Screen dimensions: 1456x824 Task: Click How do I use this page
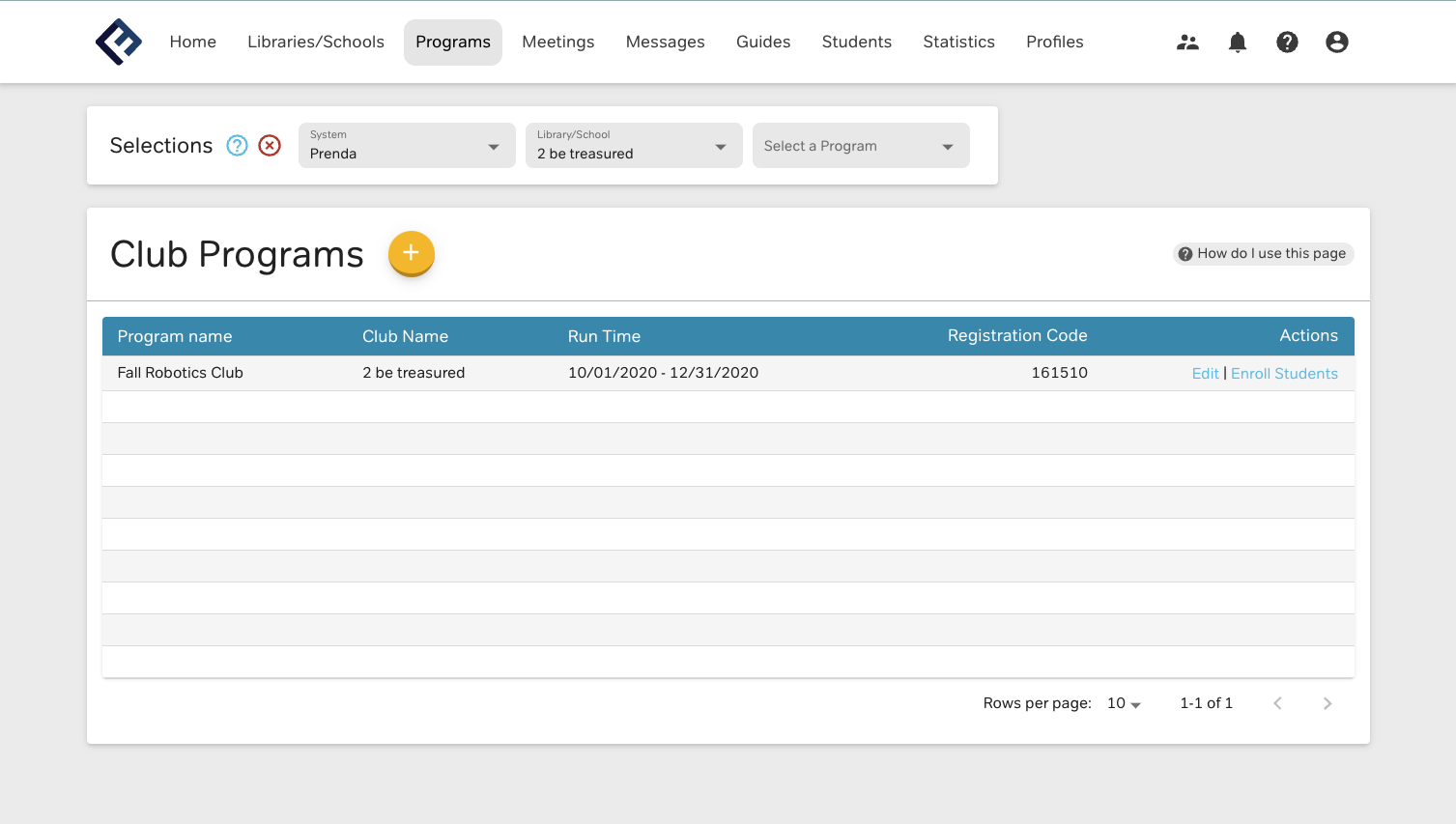pyautogui.click(x=1264, y=253)
